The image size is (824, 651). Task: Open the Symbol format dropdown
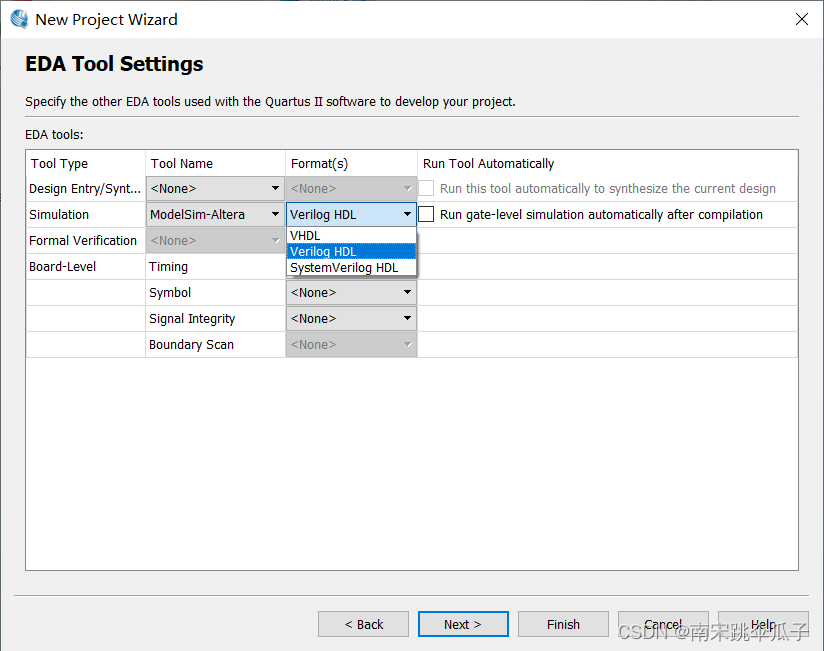(351, 293)
